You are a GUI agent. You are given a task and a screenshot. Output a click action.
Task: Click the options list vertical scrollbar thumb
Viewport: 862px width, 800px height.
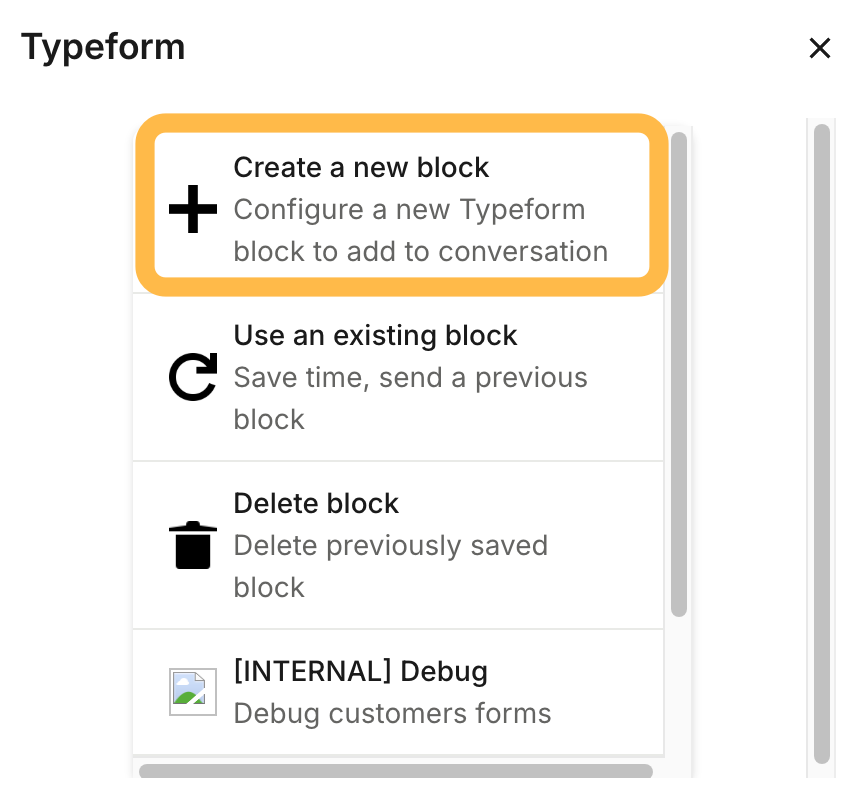(679, 370)
